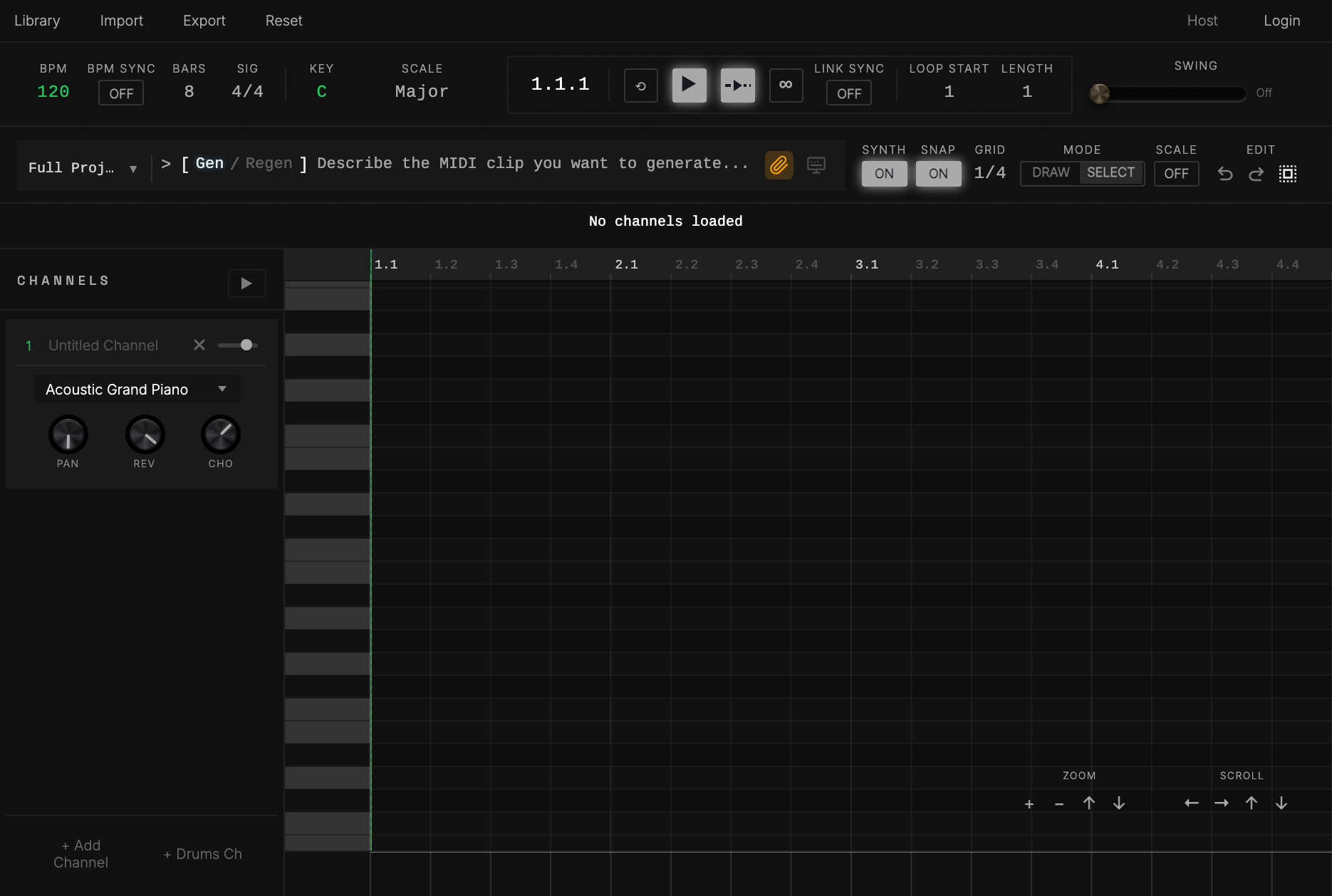This screenshot has width=1332, height=896.
Task: Open the Export menu
Action: (x=204, y=21)
